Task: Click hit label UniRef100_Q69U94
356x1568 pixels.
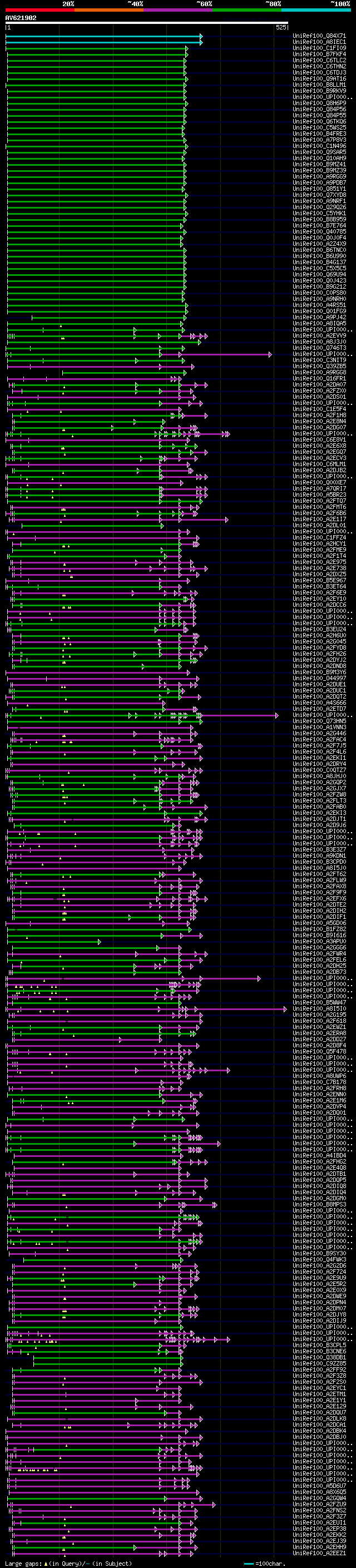Action: tap(319, 275)
